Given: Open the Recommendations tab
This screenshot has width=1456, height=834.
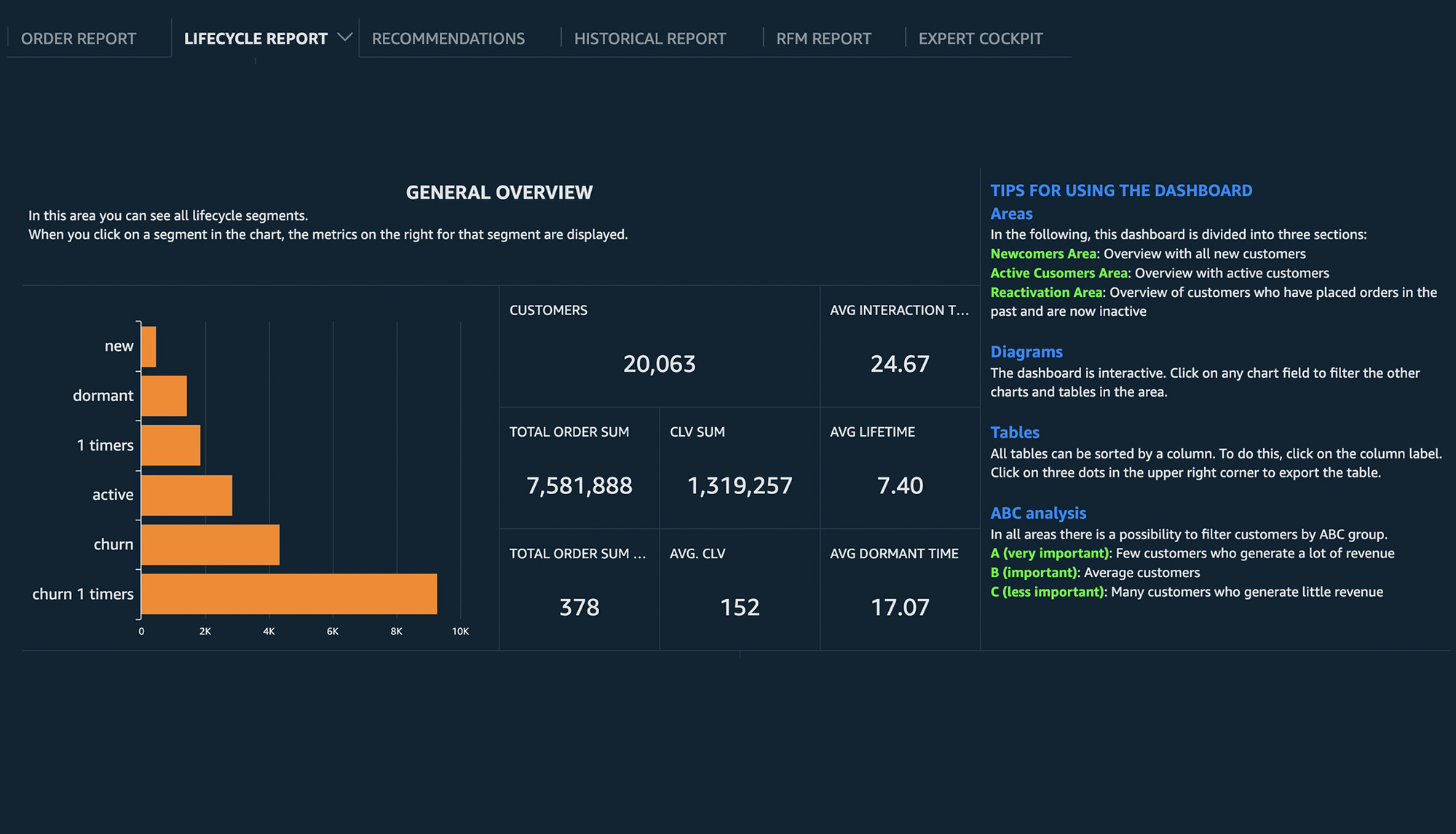Looking at the screenshot, I should pos(448,39).
